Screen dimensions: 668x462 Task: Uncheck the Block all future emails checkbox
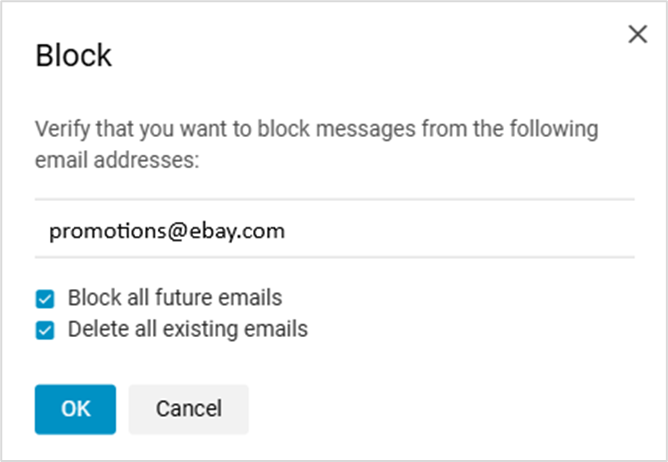pos(44,298)
